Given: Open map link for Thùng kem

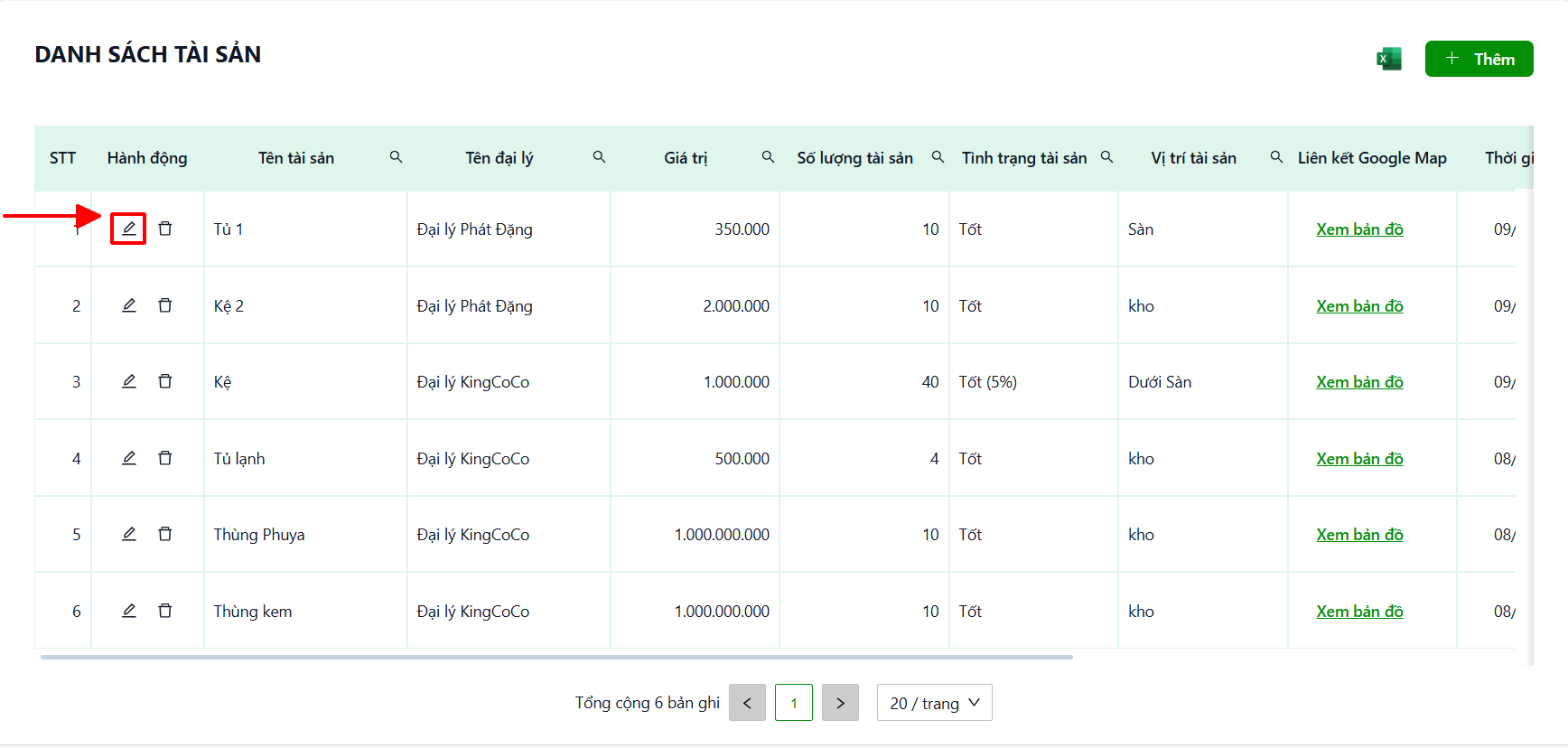Looking at the screenshot, I should pyautogui.click(x=1359, y=612).
